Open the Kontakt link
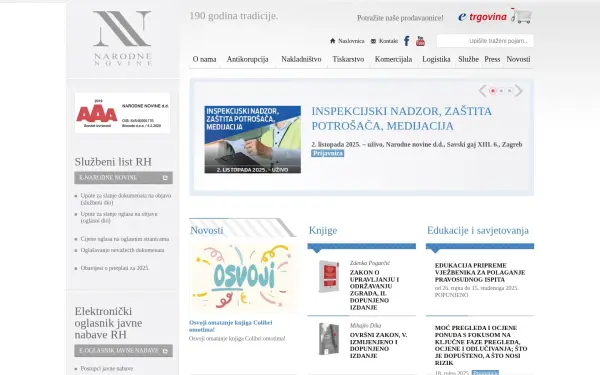The width and height of the screenshot is (600, 375). [384, 41]
